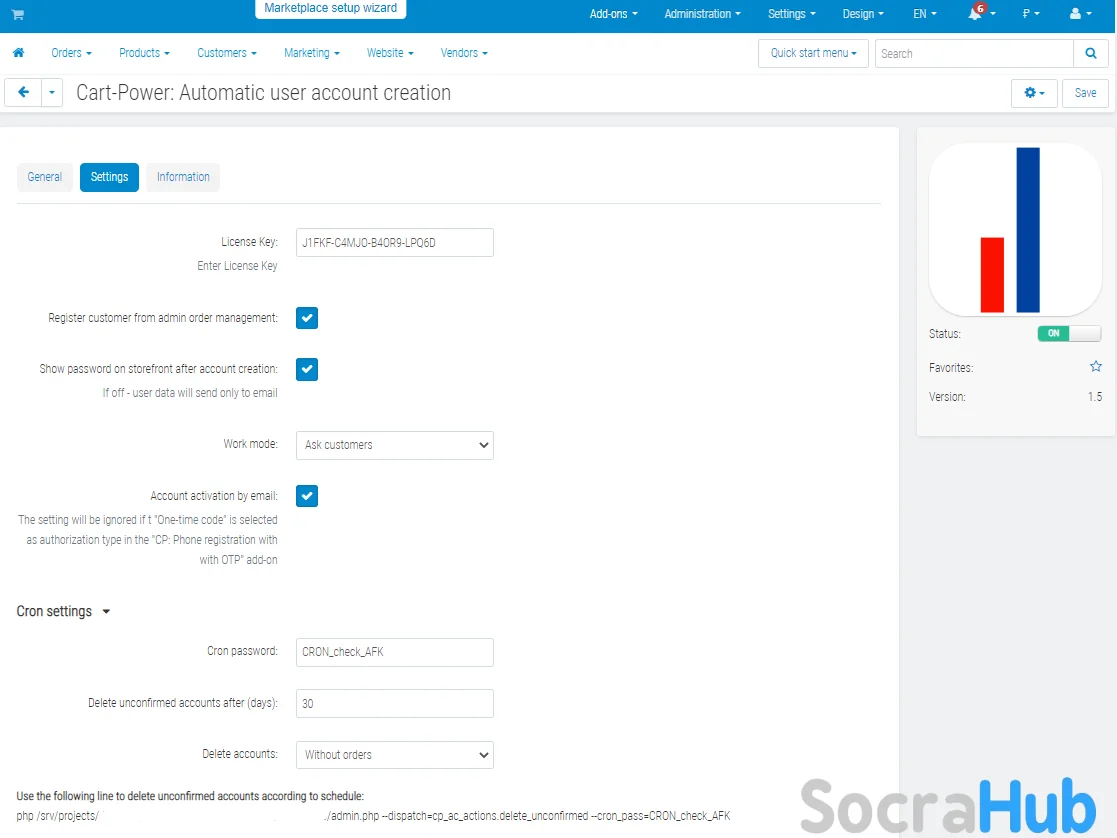Viewport: 1117px width, 838px height.
Task: Open the cart icon in top bar
Action: pyautogui.click(x=18, y=14)
